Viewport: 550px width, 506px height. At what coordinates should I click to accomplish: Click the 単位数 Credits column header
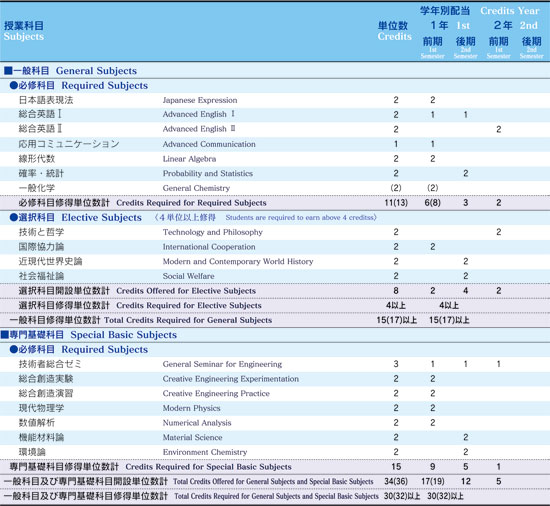coord(394,31)
